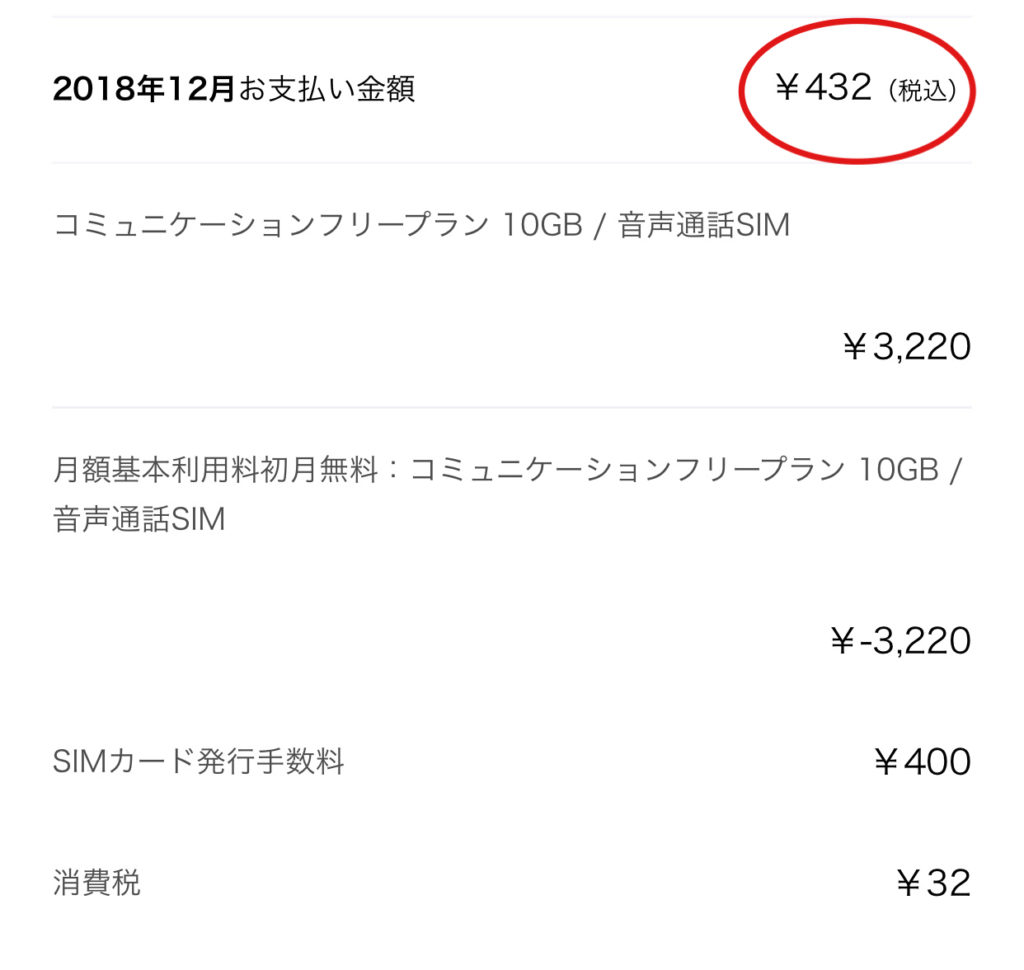This screenshot has width=1024, height=970.
Task: Click the ¥ symbol before 32
Action: point(908,883)
